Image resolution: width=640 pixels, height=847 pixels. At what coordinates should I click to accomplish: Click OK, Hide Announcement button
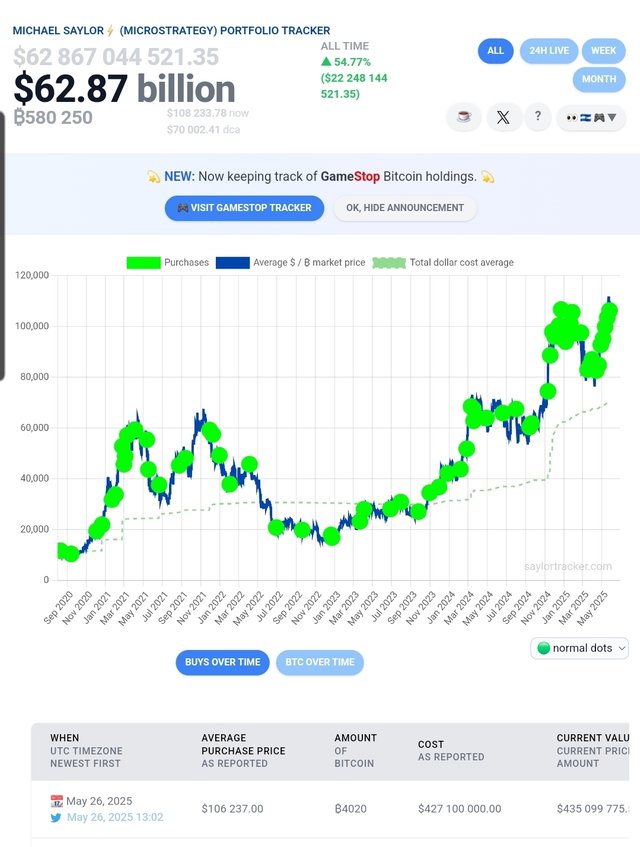click(405, 208)
